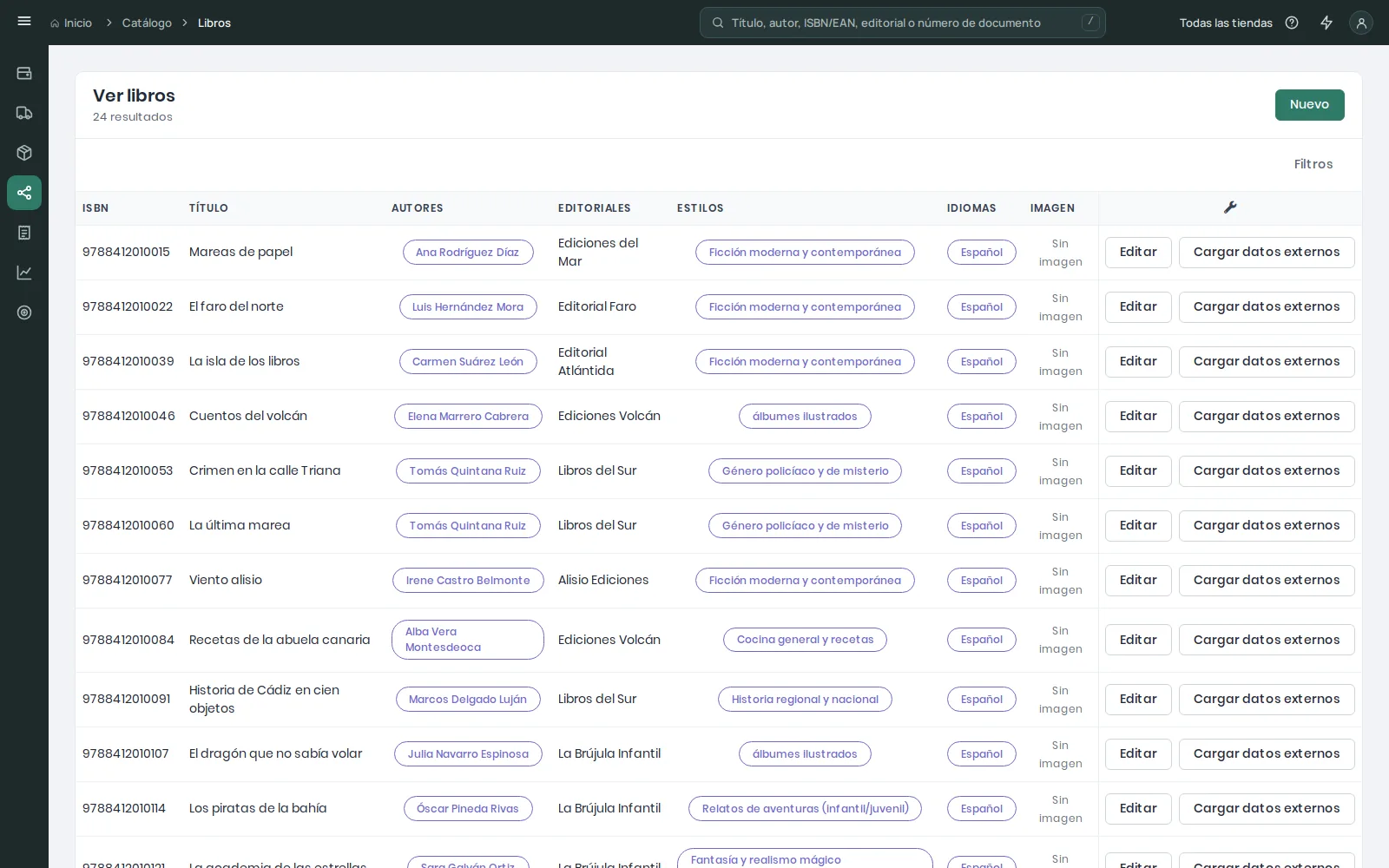Click the Nuevo button

pos(1309,105)
